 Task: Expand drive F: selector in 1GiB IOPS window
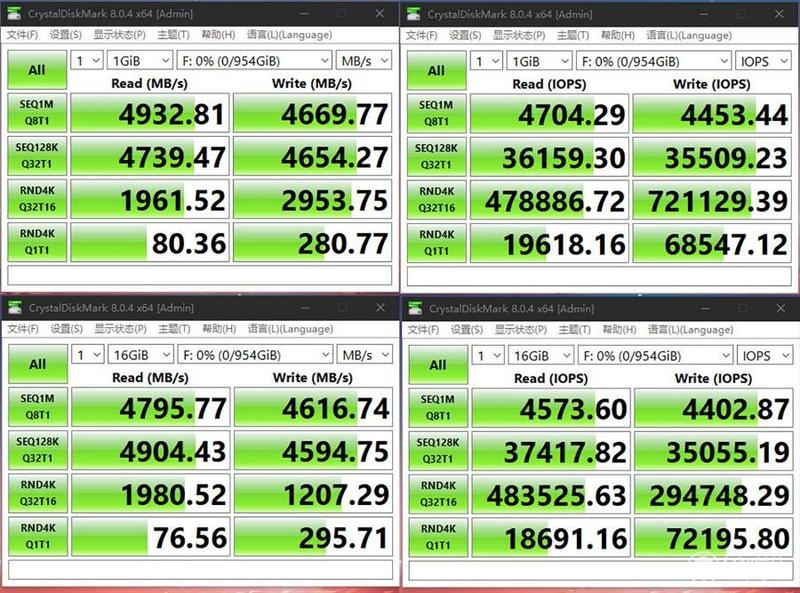click(654, 62)
